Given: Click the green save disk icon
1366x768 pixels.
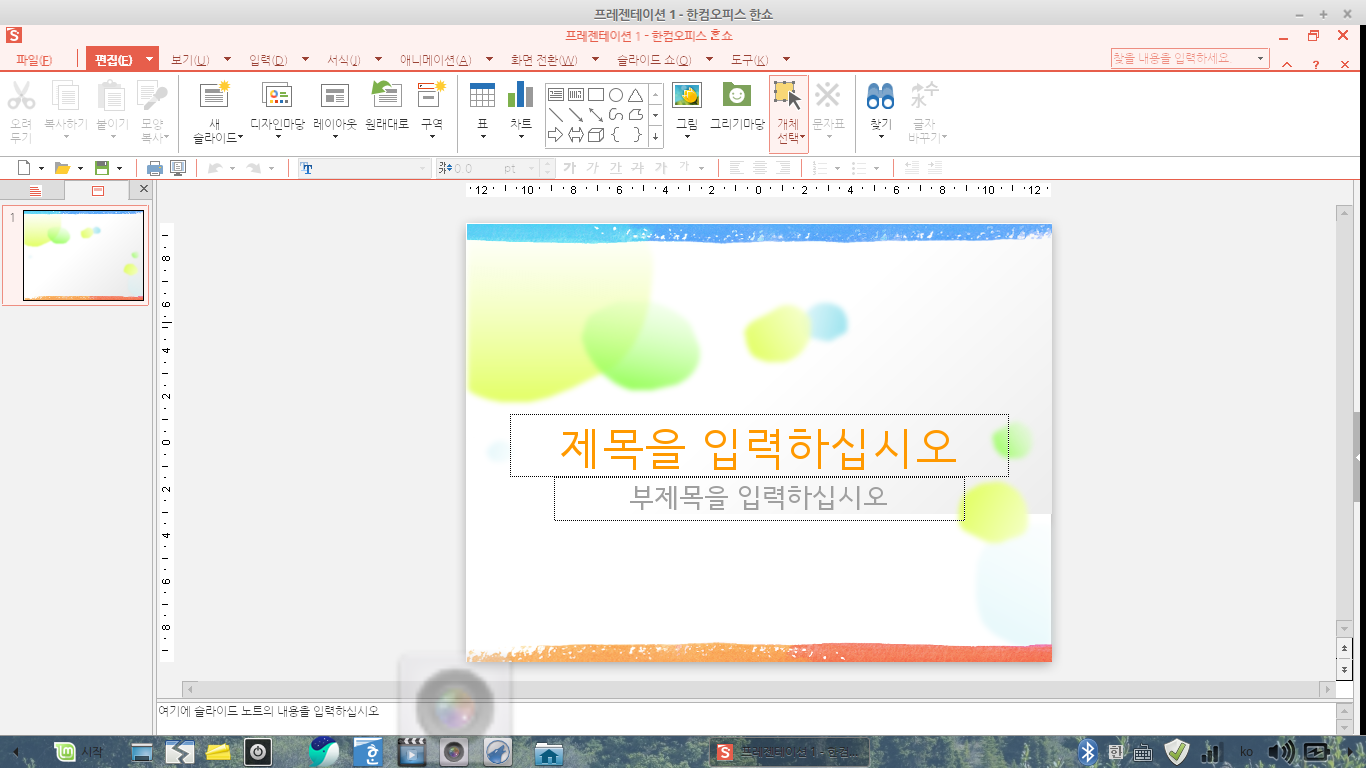Looking at the screenshot, I should [101, 168].
